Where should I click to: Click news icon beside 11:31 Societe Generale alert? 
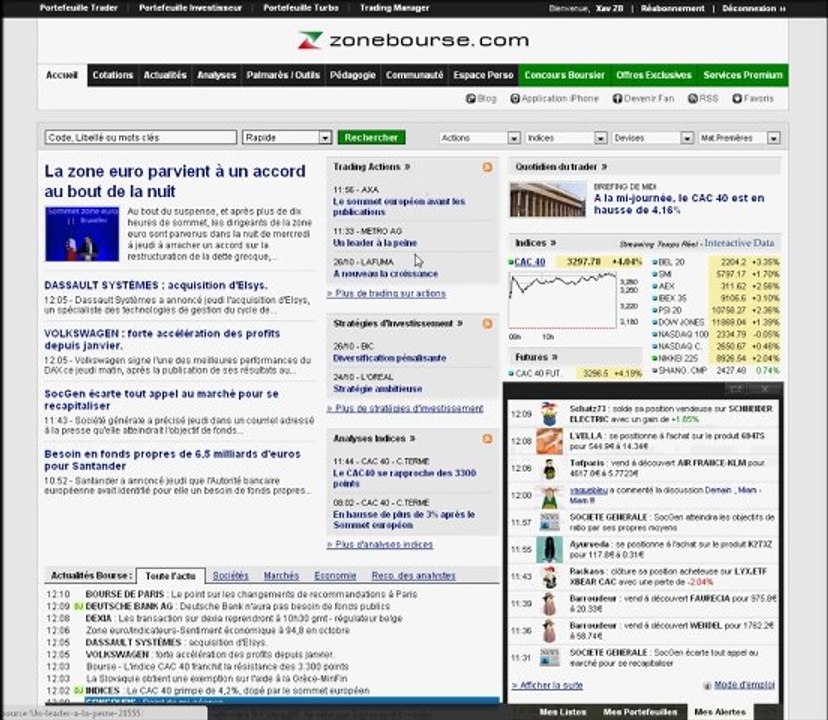click(550, 658)
